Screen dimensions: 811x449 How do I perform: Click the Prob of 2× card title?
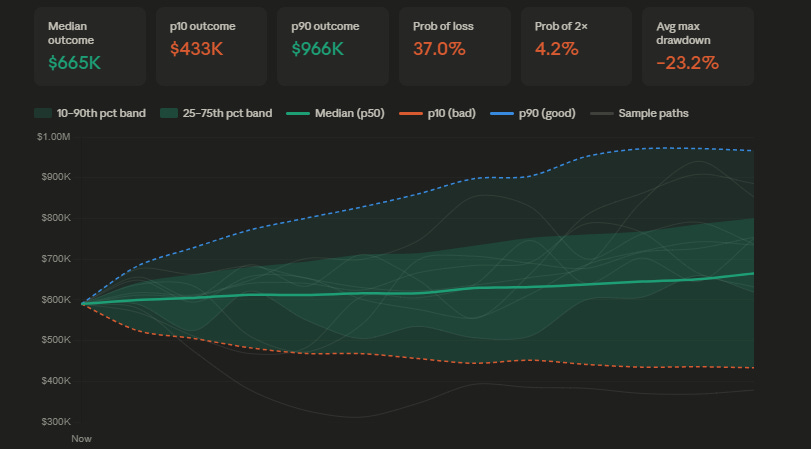[x=561, y=26]
